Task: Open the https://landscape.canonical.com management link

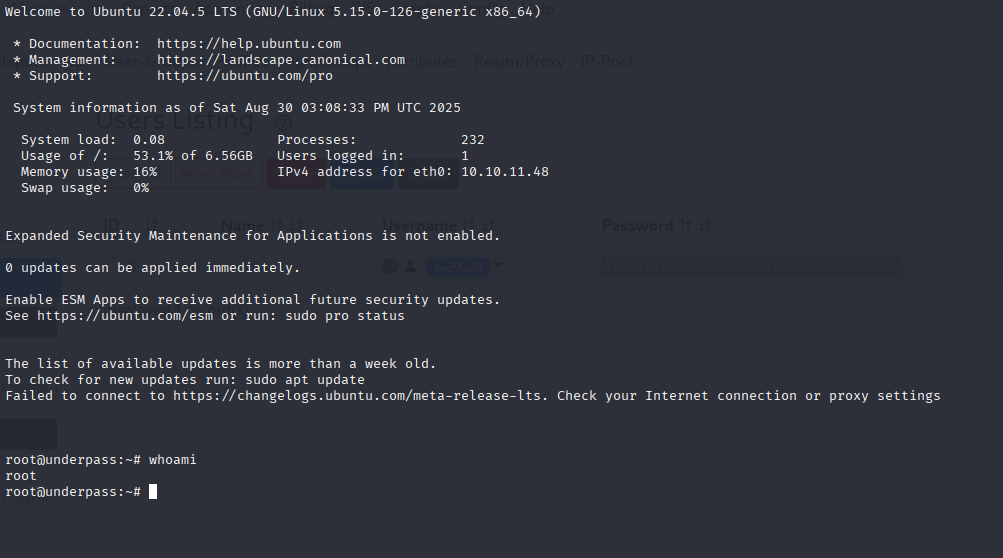Action: [281, 60]
